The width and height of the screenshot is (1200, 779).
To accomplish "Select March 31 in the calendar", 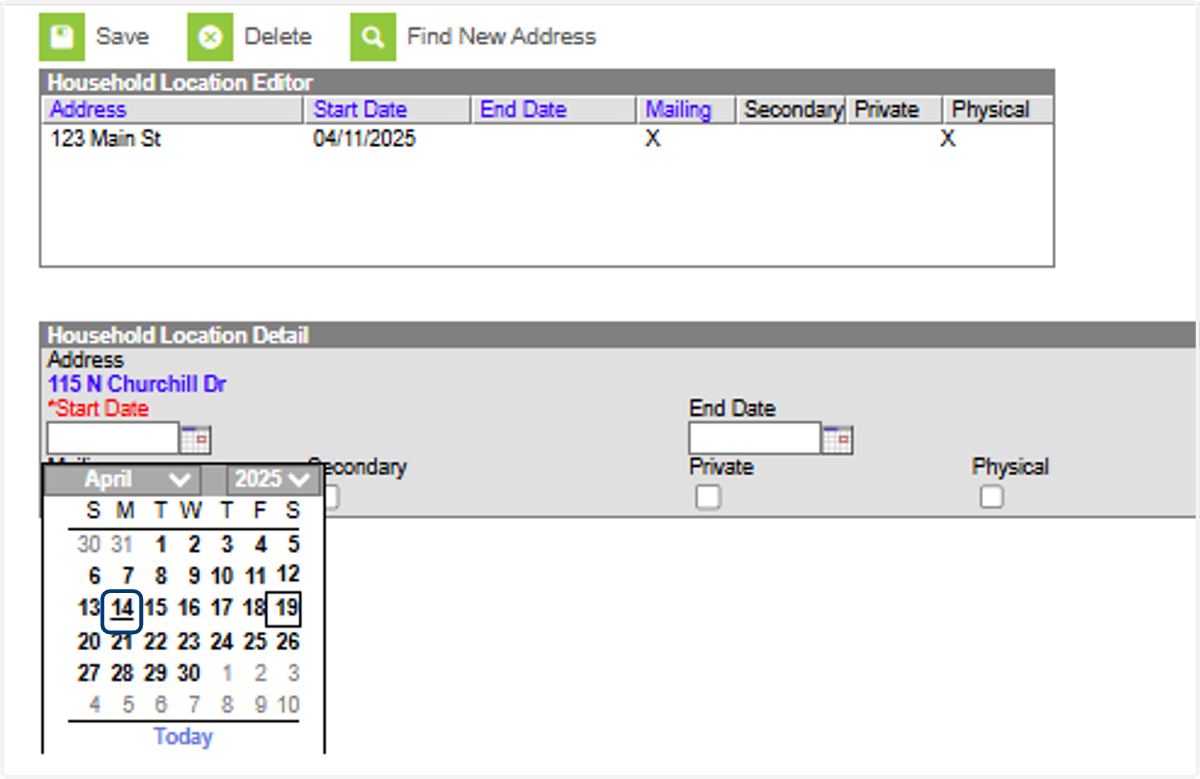I will click(123, 545).
